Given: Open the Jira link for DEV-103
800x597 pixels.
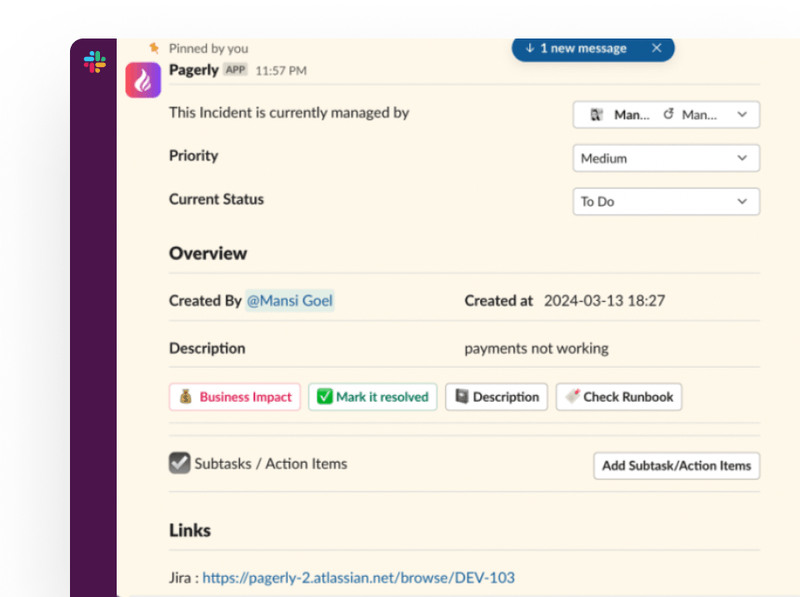Looking at the screenshot, I should 358,577.
